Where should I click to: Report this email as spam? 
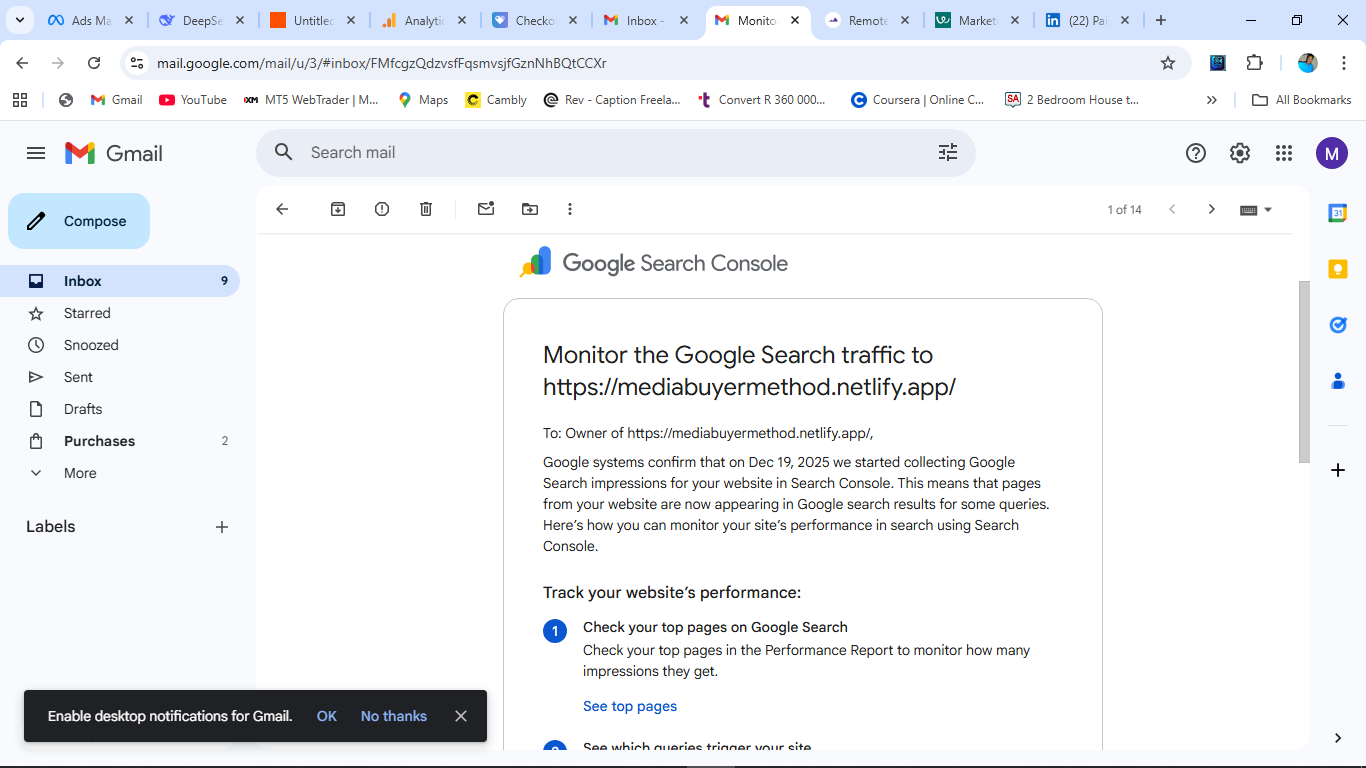coord(382,209)
